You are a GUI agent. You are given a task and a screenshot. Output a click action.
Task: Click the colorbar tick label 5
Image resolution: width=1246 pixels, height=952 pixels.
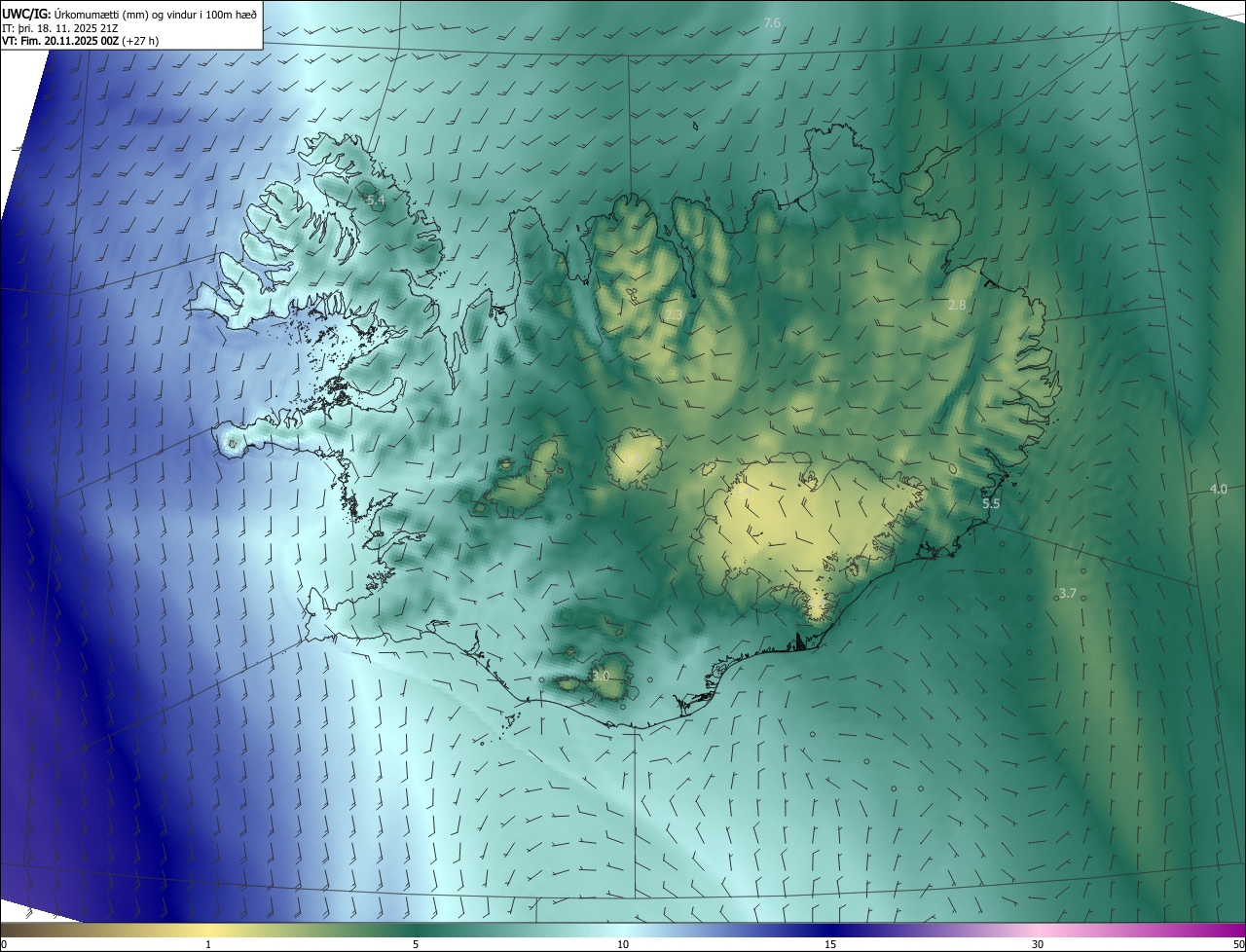(x=416, y=945)
